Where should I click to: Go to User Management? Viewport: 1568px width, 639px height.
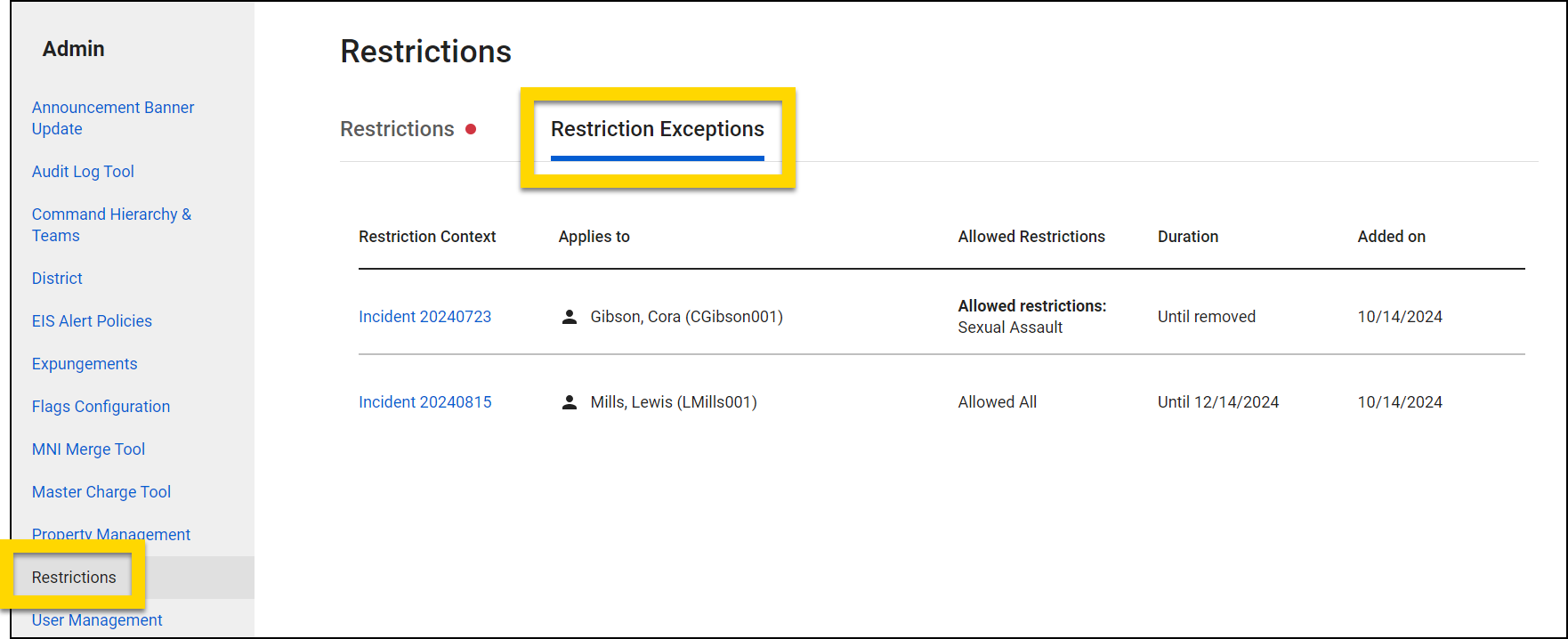coord(97,620)
